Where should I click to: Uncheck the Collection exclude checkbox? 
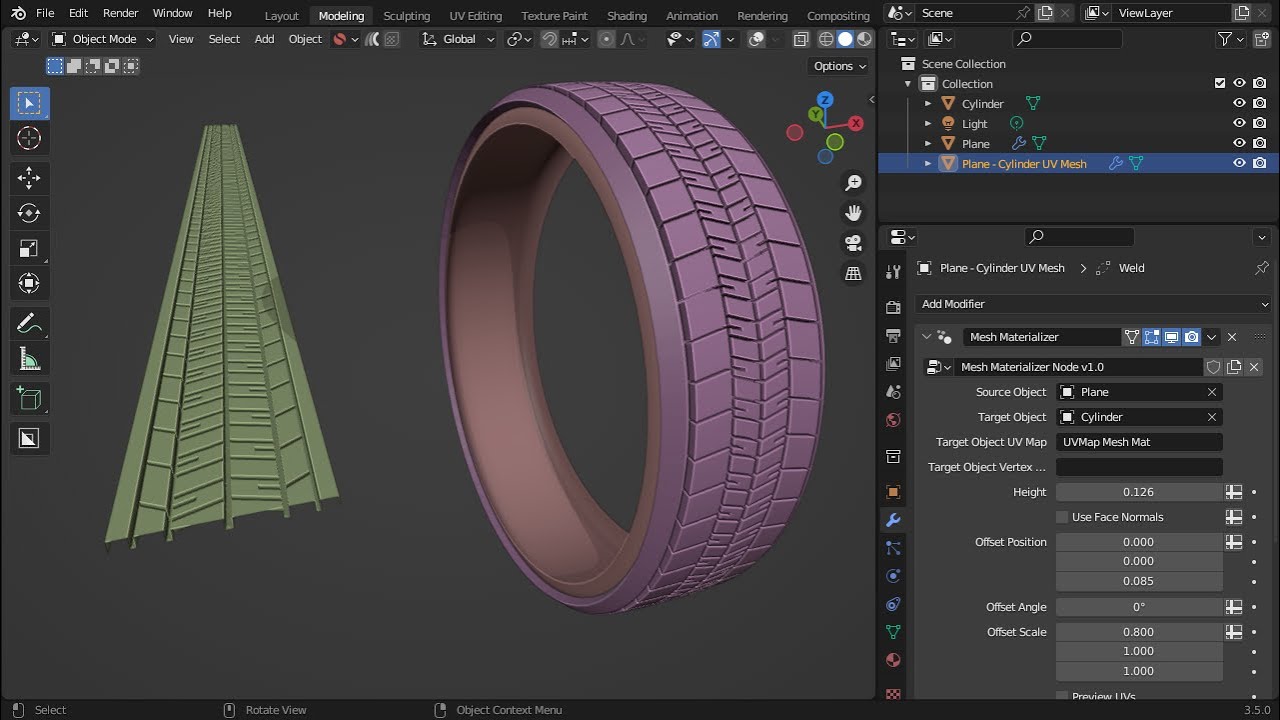(x=1219, y=83)
